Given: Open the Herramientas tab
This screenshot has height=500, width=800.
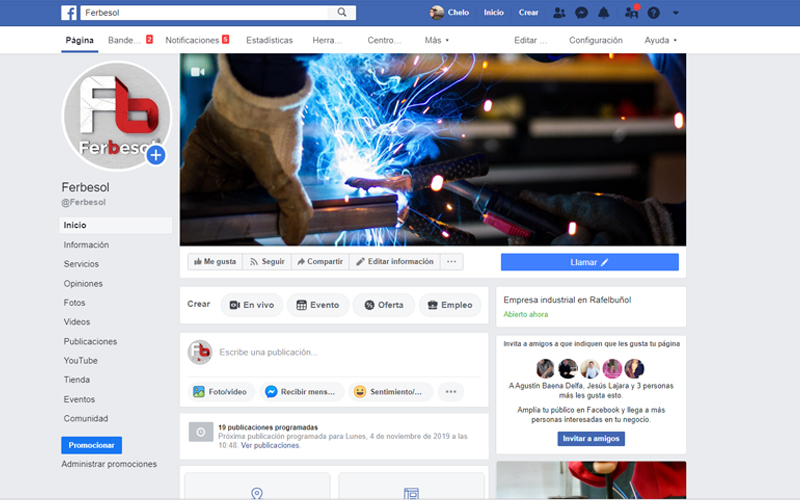Looking at the screenshot, I should tap(327, 40).
